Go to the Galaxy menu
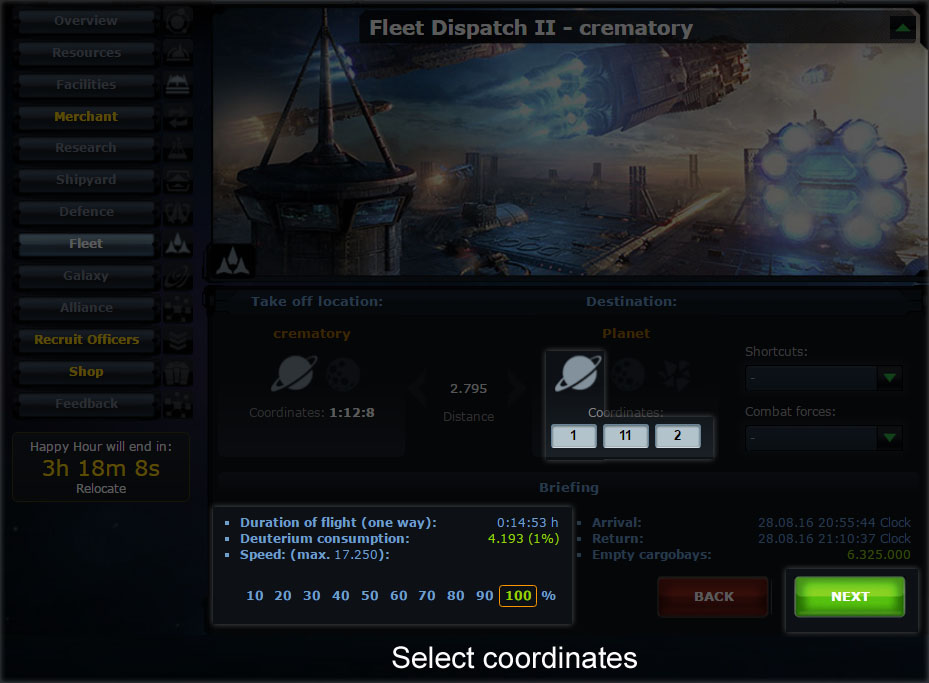929x683 pixels. pos(86,276)
